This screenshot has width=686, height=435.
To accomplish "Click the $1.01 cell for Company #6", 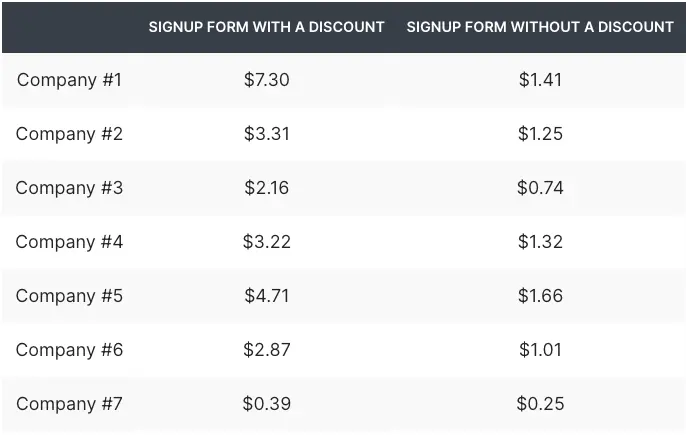I will pos(540,350).
